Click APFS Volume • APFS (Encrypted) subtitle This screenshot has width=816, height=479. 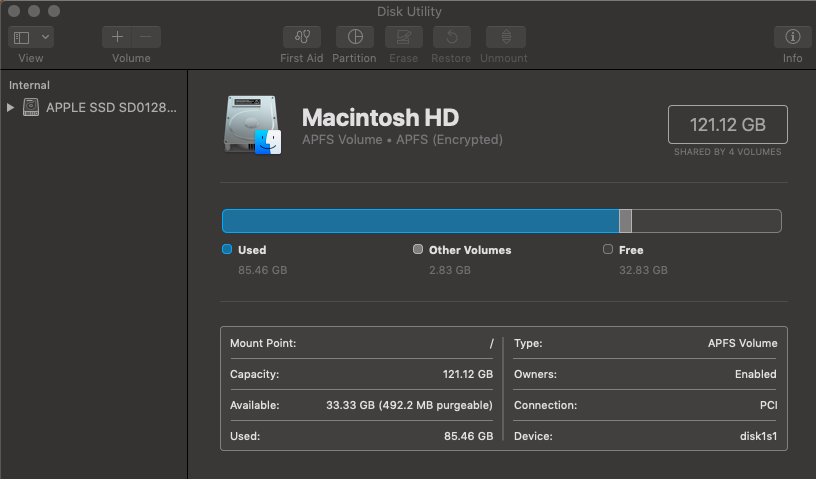point(402,140)
